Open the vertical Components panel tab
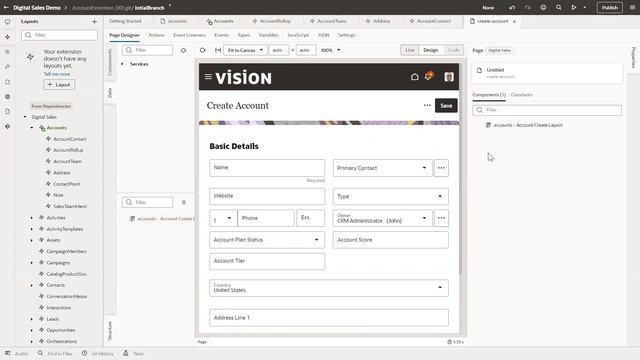Image resolution: width=640 pixels, height=360 pixels. point(110,62)
